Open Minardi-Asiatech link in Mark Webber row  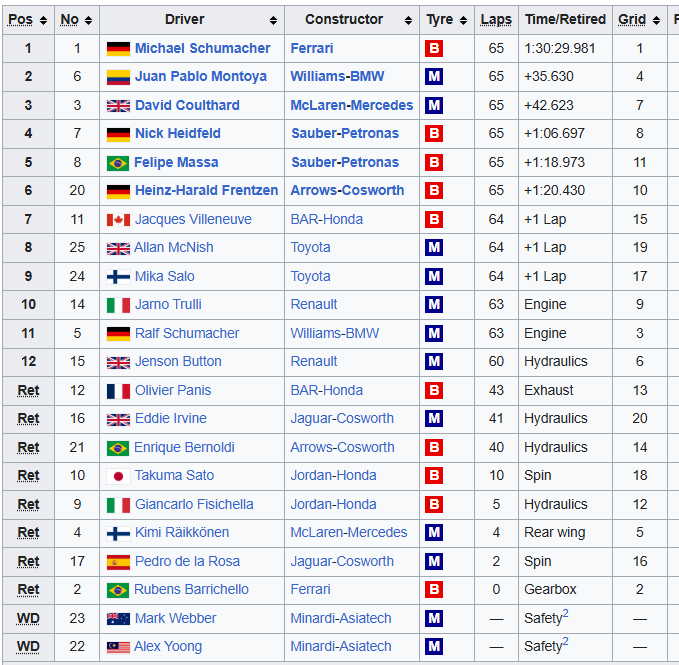point(341,619)
